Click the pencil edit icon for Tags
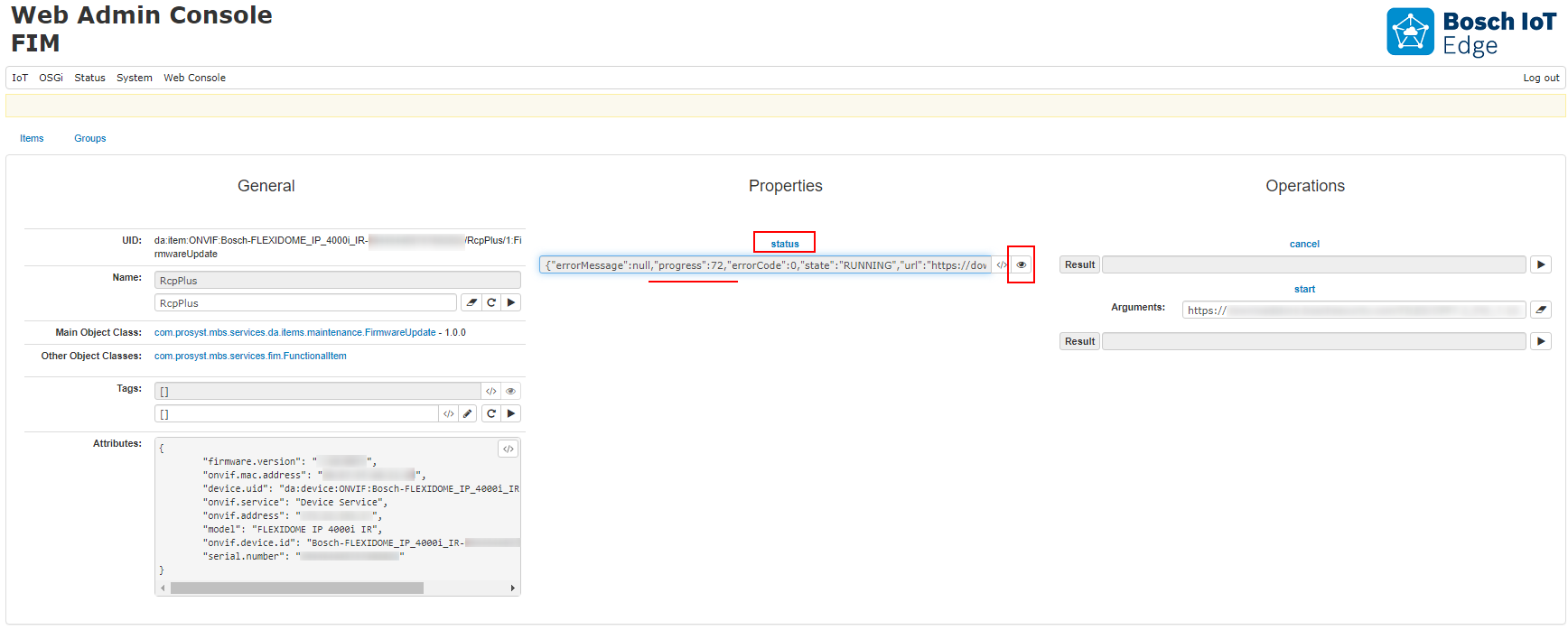1568x630 pixels. (x=468, y=414)
